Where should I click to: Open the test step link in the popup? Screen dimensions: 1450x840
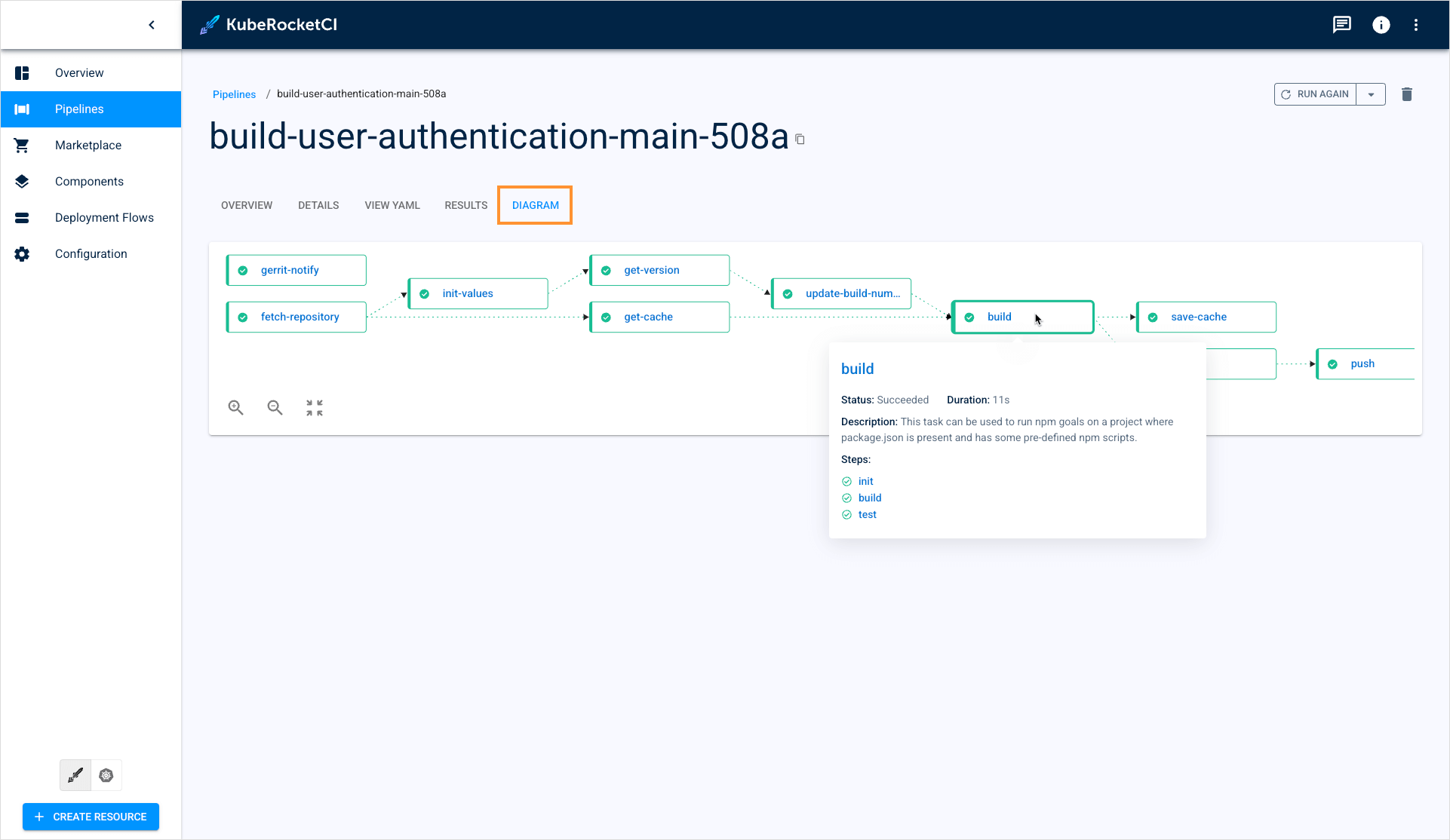coord(867,515)
